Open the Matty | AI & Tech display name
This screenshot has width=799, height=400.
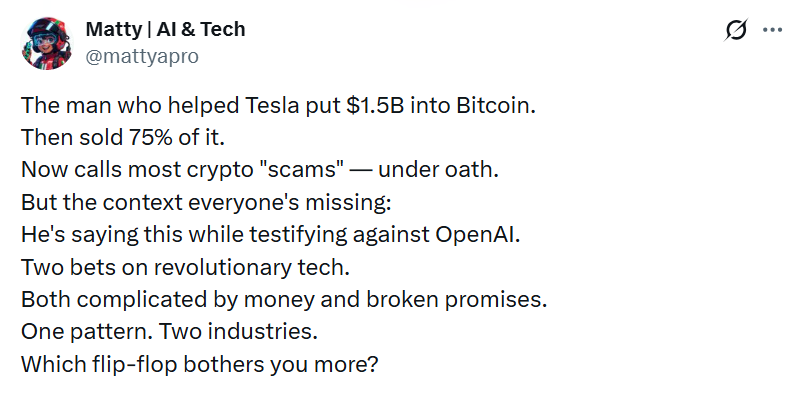(x=165, y=30)
